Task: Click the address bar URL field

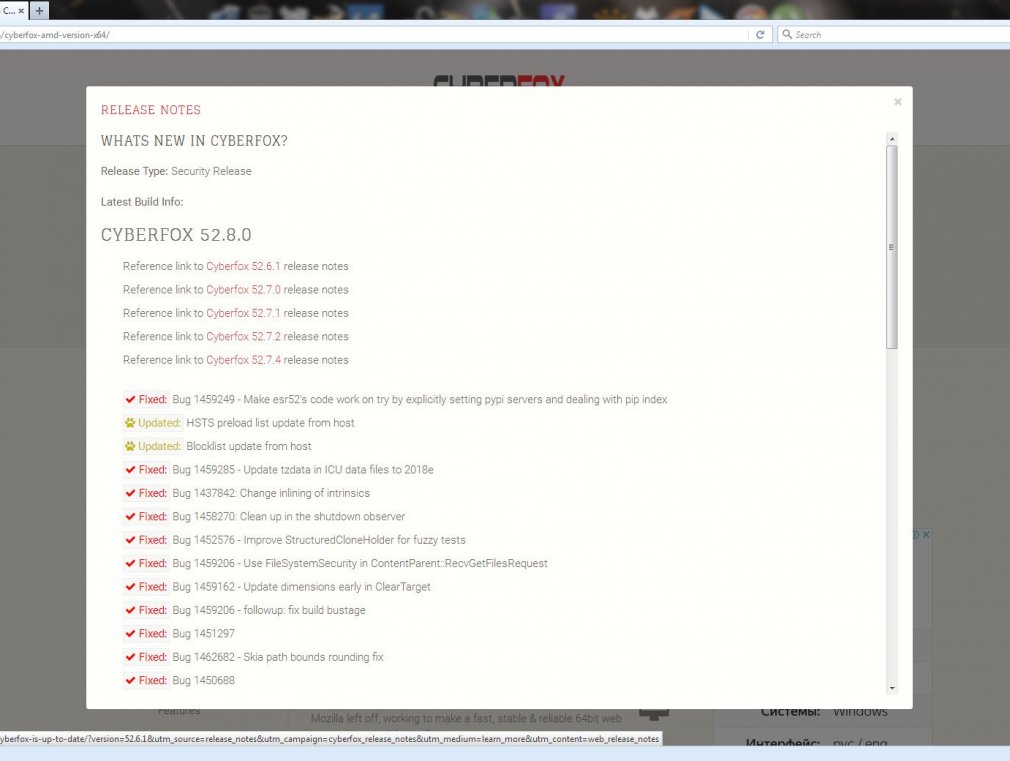Action: (x=374, y=35)
